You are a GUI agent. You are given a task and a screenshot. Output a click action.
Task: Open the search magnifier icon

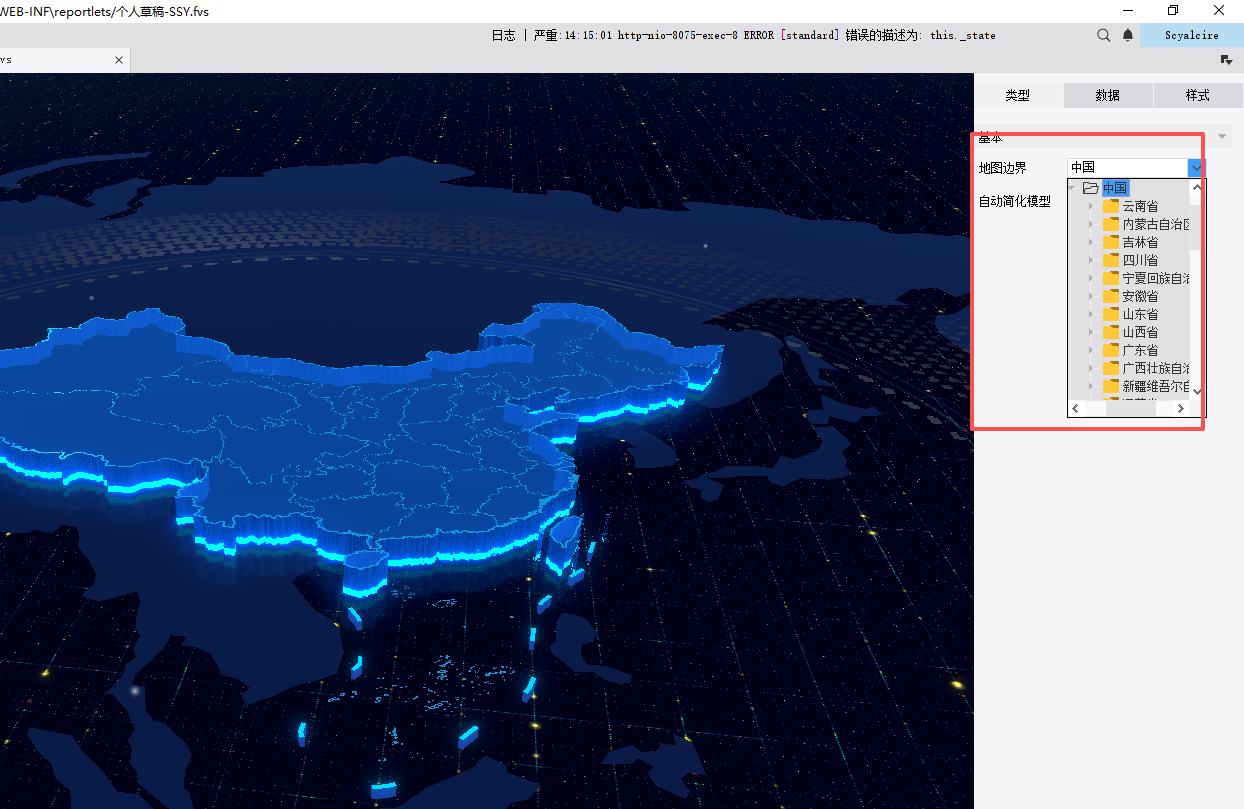click(1104, 35)
